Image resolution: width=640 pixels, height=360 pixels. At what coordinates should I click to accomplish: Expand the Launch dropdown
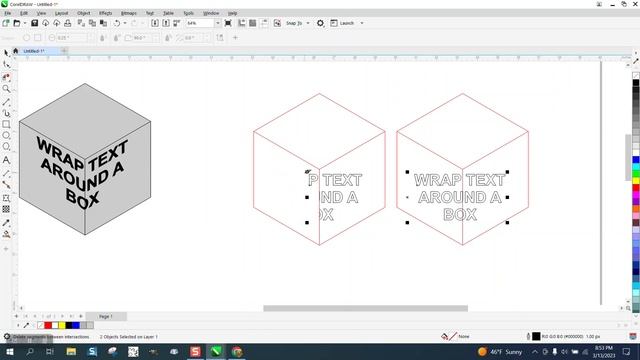(362, 23)
